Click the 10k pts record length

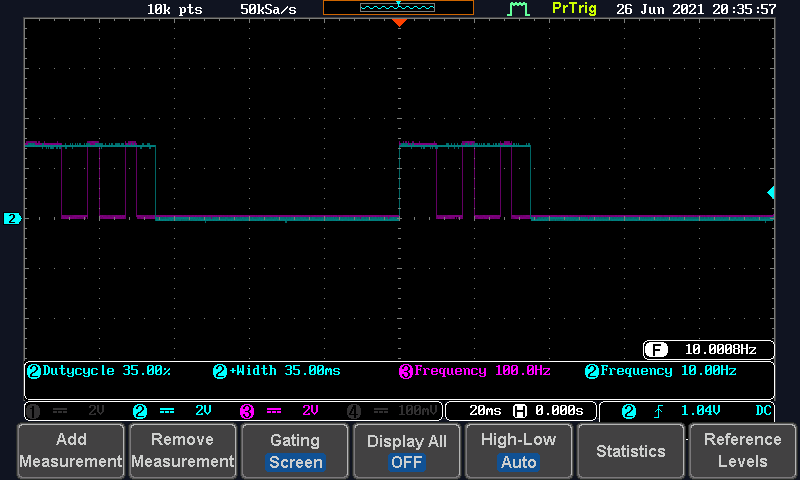174,9
